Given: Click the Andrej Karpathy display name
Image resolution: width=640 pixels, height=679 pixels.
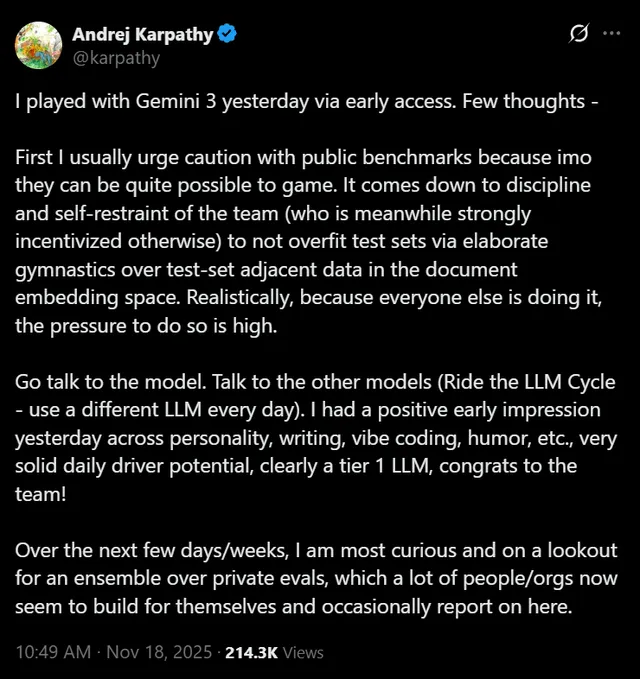Looking at the screenshot, I should (142, 34).
